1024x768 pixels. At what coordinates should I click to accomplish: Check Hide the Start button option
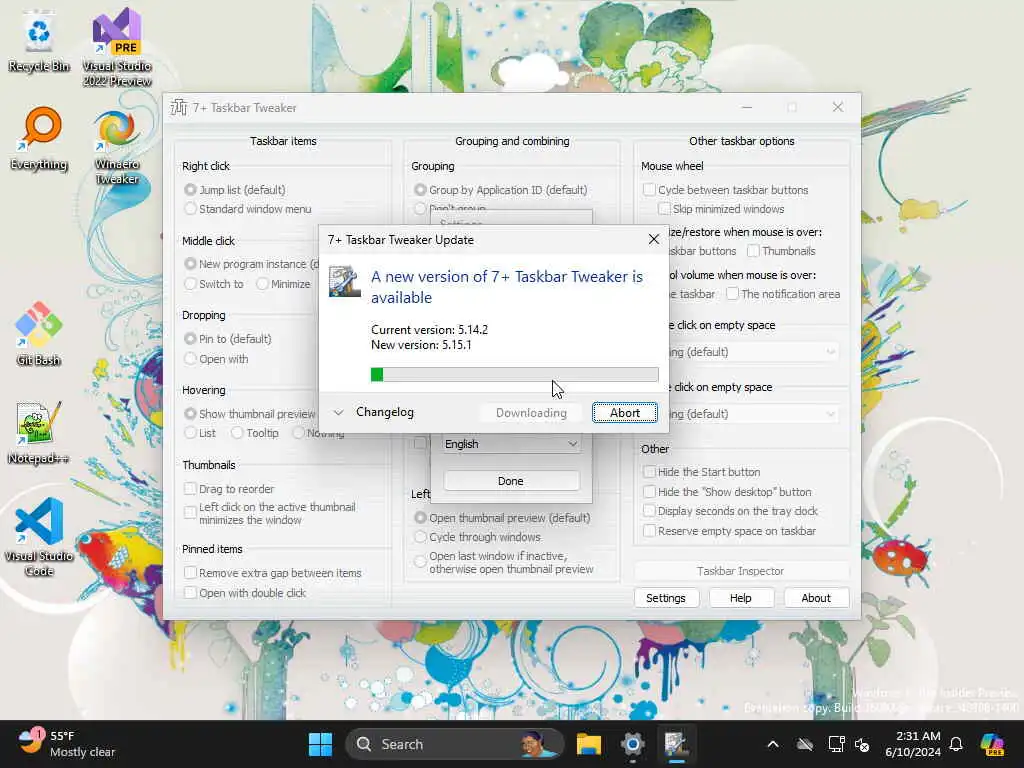click(x=649, y=472)
